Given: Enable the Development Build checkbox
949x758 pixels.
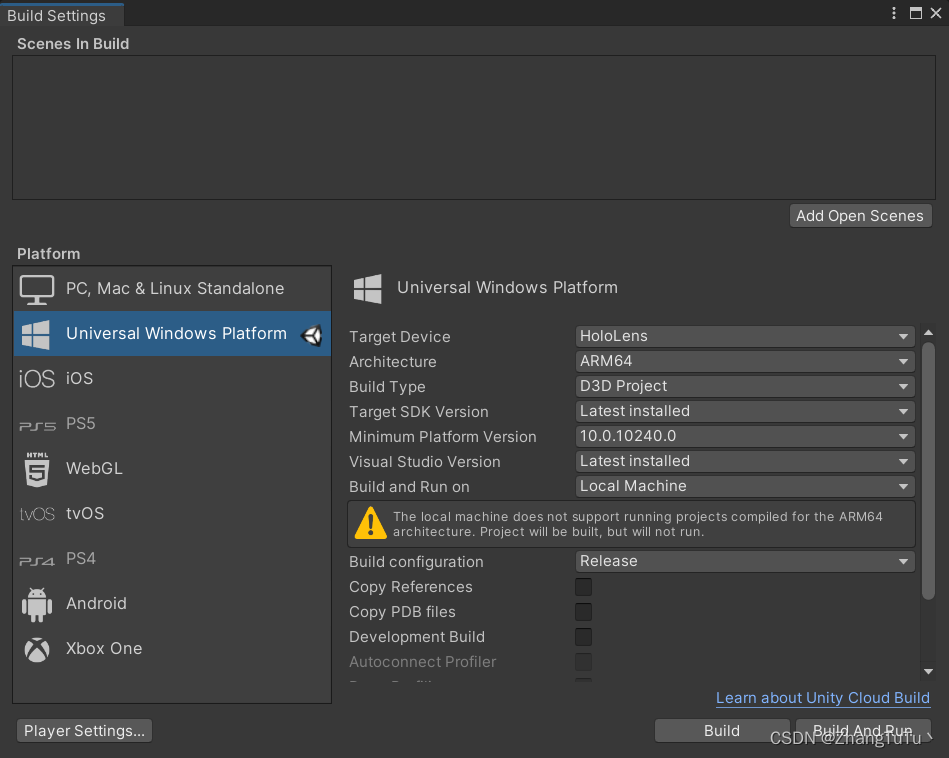Looking at the screenshot, I should [583, 637].
